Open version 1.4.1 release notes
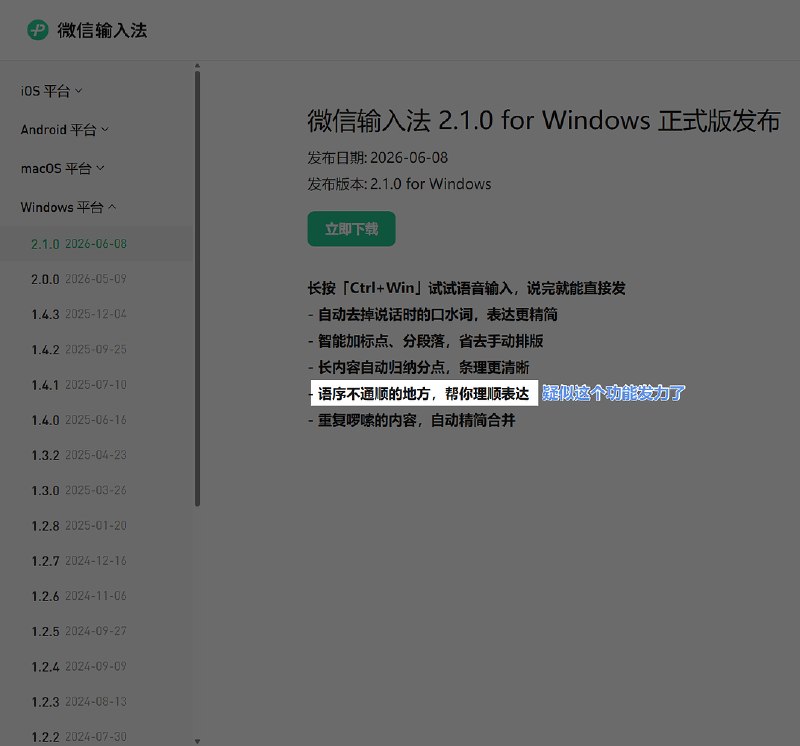Screen dimensions: 800x746 [x=79, y=385]
